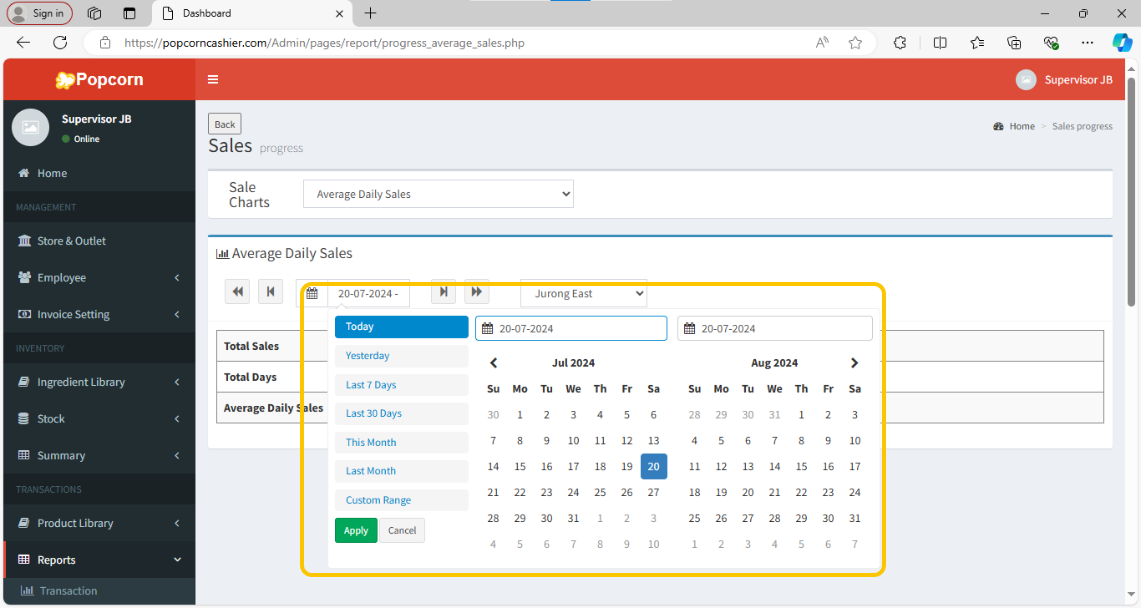Click page vertical scrollbar

pos(1131,191)
